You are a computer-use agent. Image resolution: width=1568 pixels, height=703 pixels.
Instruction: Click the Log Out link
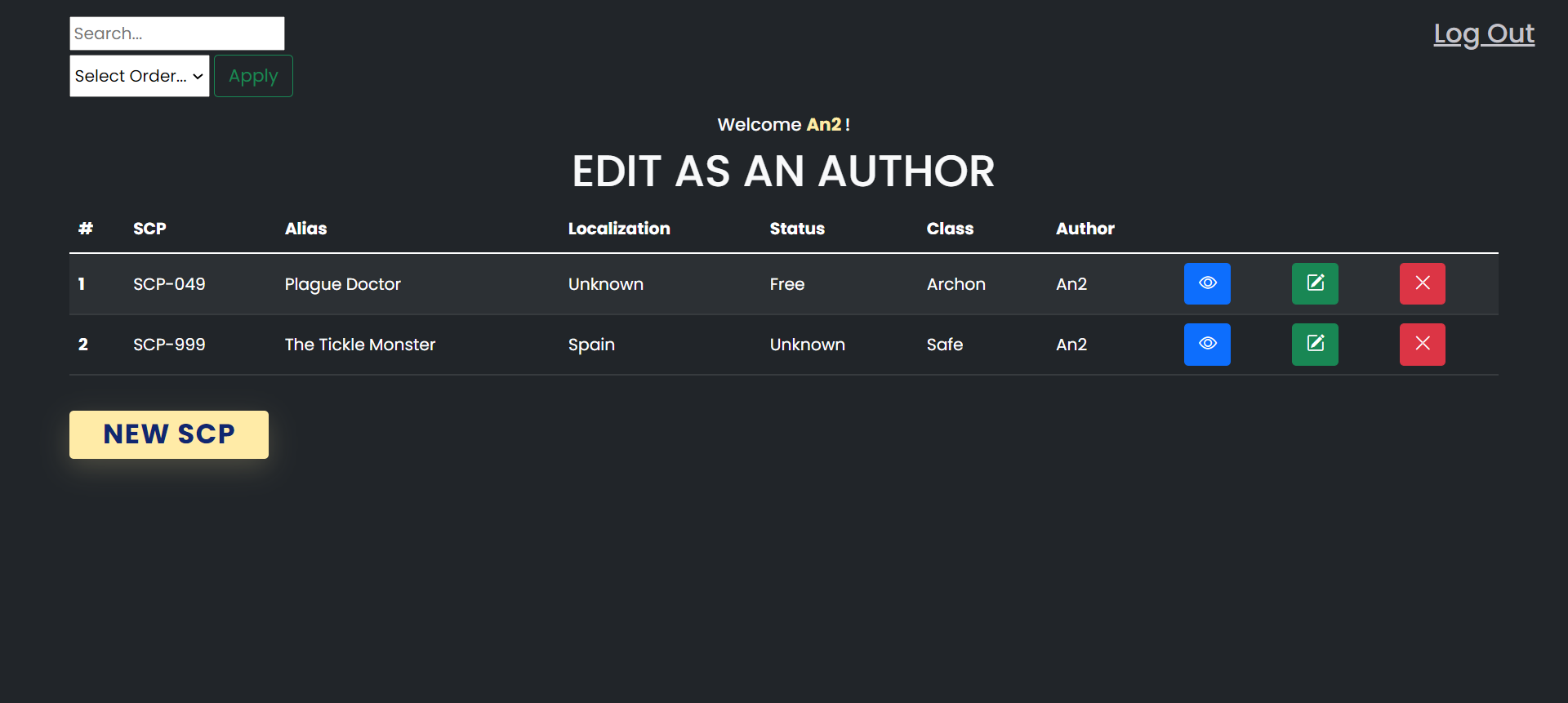pyautogui.click(x=1484, y=33)
